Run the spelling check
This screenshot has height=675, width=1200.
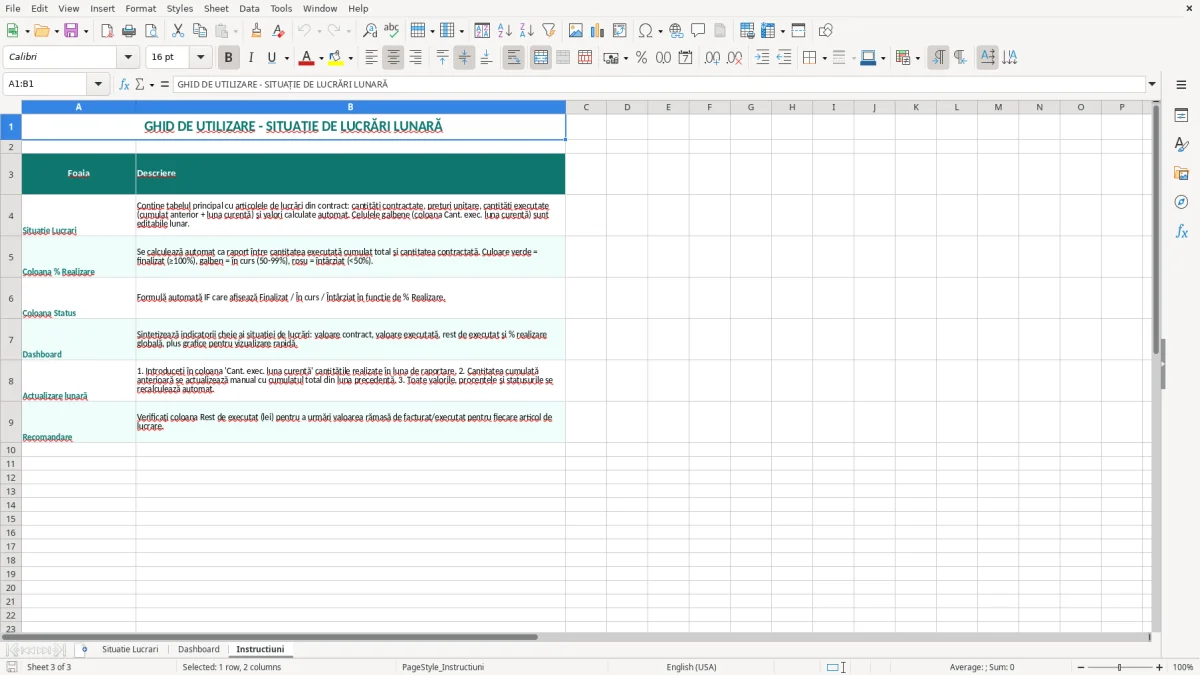pos(392,31)
